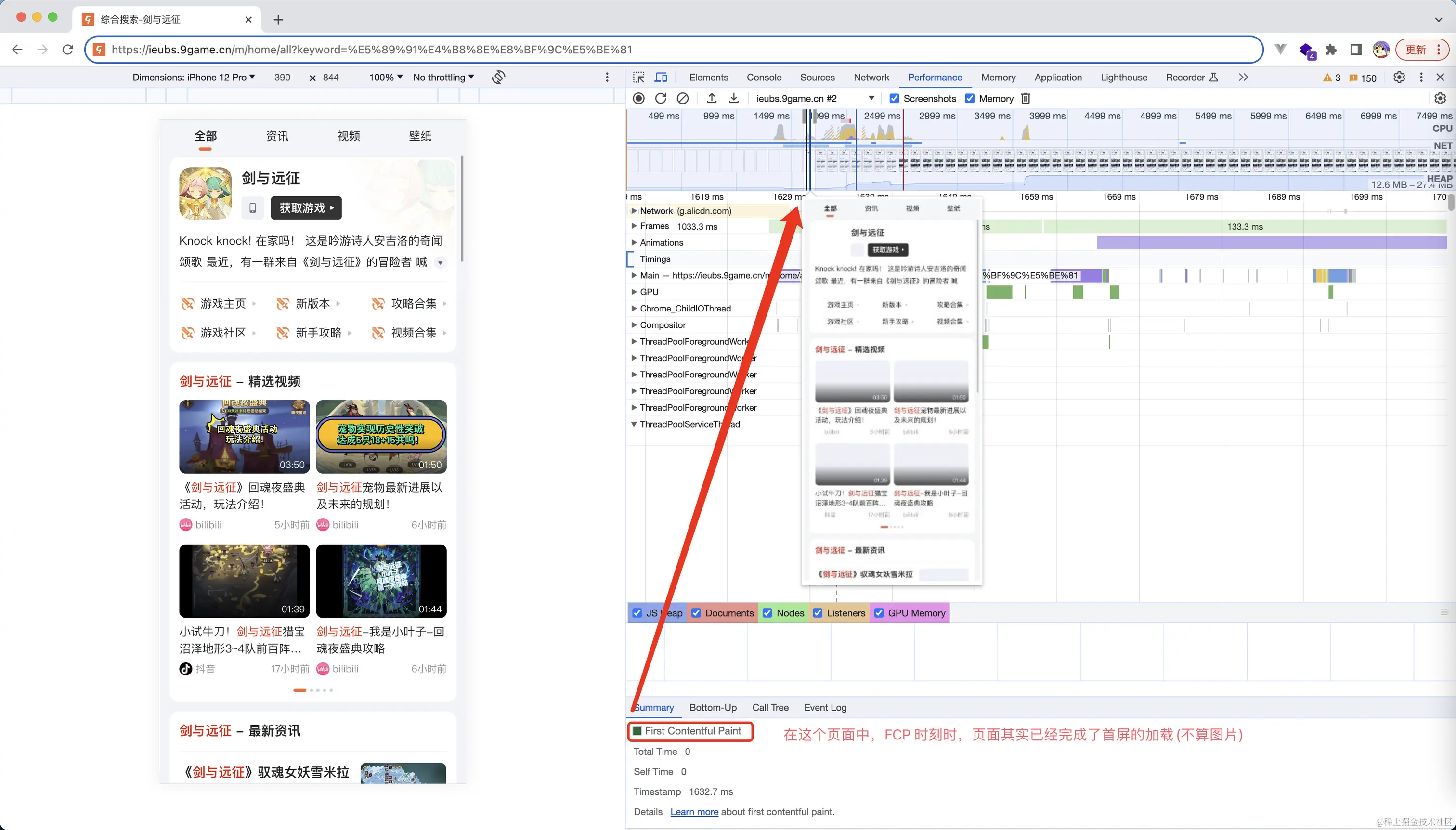Toggle the Listeners counter checkbox
Screen dimensions: 1456x830
point(818,613)
